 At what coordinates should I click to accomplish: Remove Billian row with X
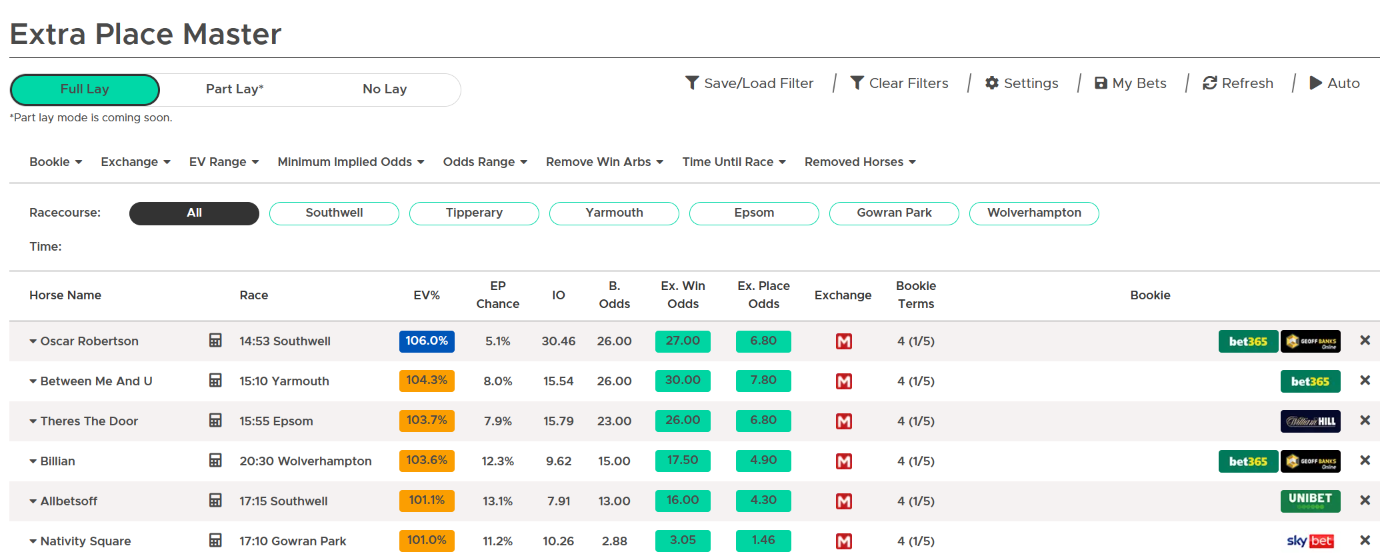pos(1365,461)
